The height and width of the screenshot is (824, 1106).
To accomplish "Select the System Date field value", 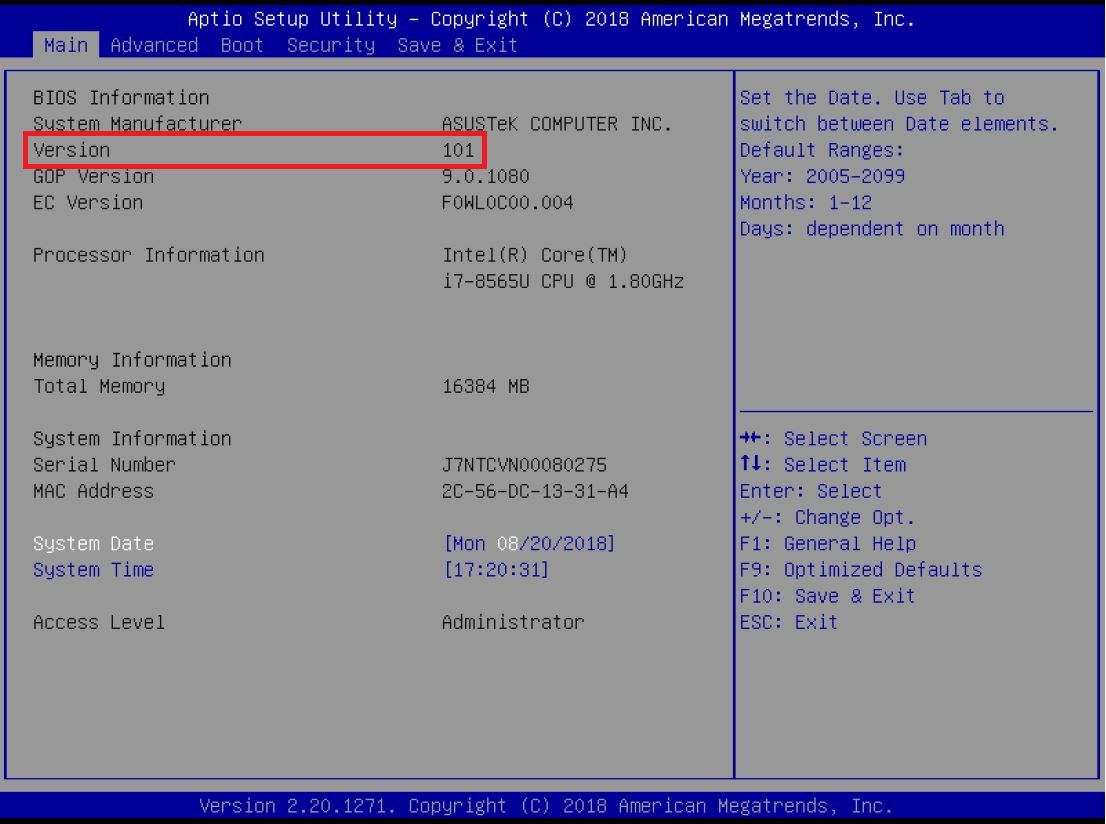I will click(x=529, y=544).
